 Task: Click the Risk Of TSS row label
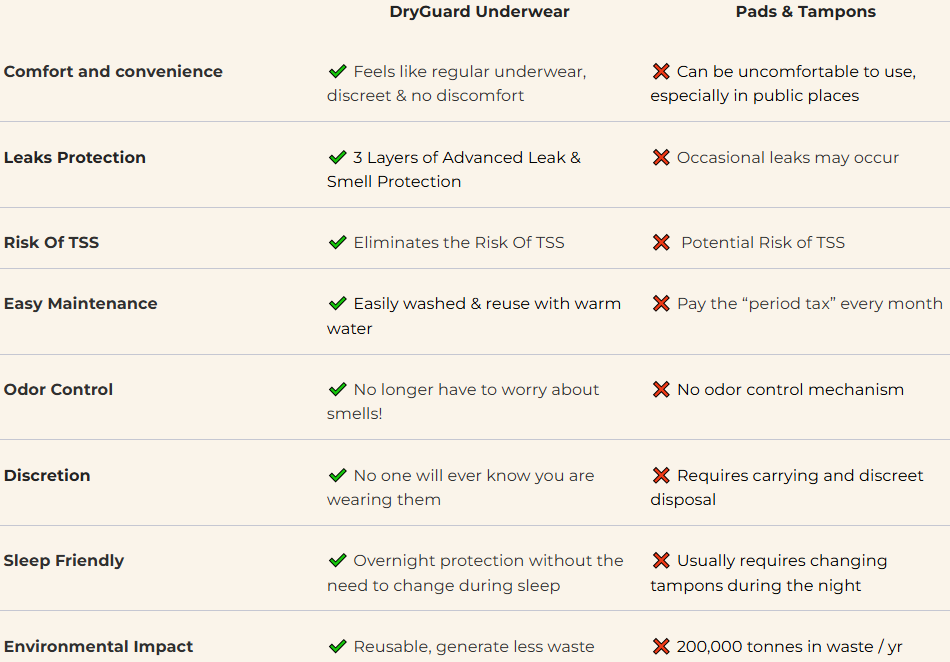51,242
